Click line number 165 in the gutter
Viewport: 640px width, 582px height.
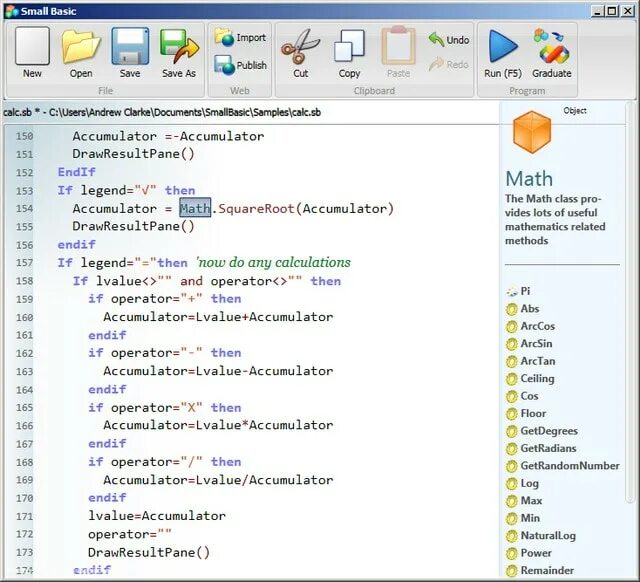click(x=24, y=408)
